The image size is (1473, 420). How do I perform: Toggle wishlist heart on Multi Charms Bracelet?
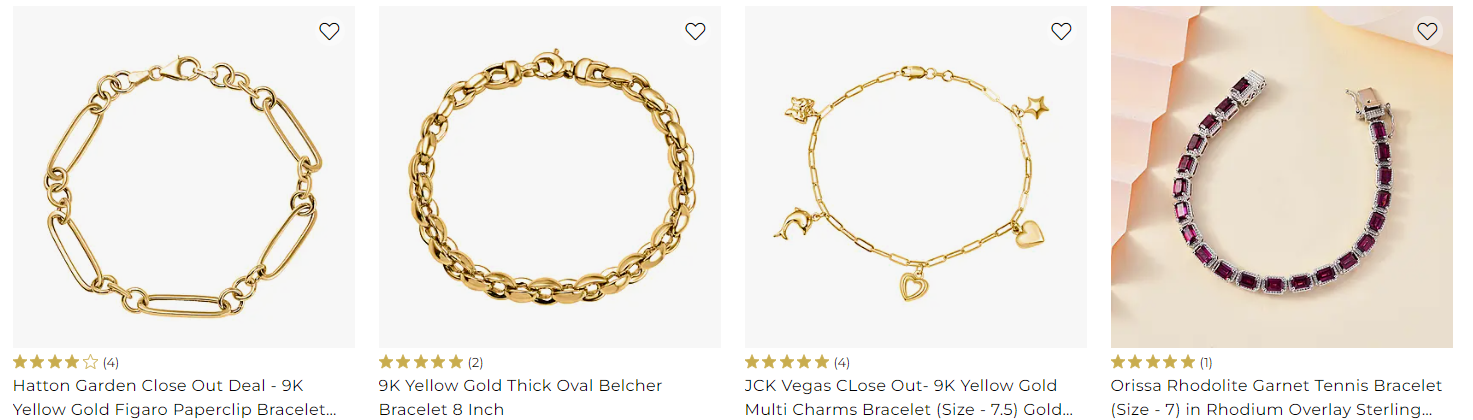coord(1061,31)
